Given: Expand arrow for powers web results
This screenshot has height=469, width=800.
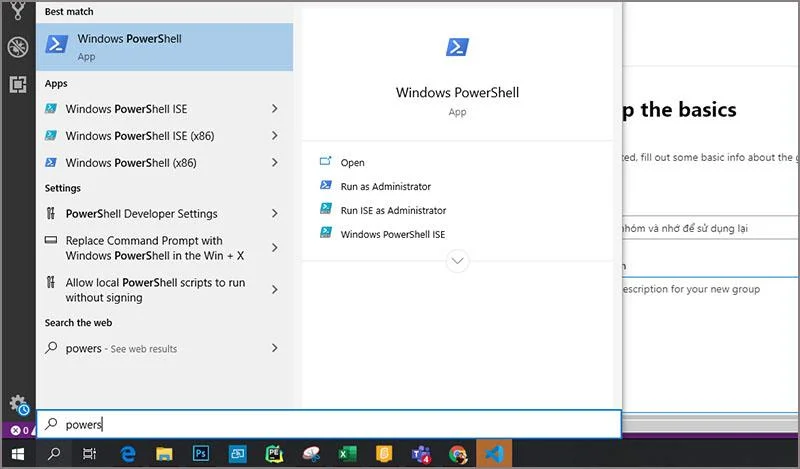Looking at the screenshot, I should [274, 348].
